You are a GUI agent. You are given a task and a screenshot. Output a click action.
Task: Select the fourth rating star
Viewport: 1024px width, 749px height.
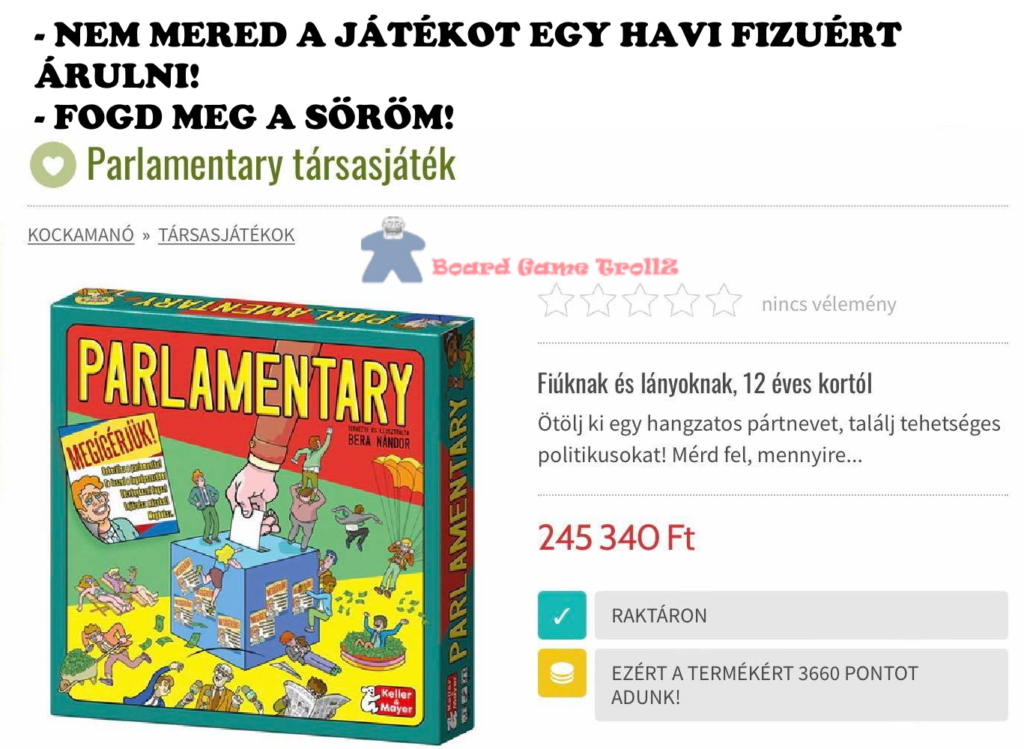point(682,301)
